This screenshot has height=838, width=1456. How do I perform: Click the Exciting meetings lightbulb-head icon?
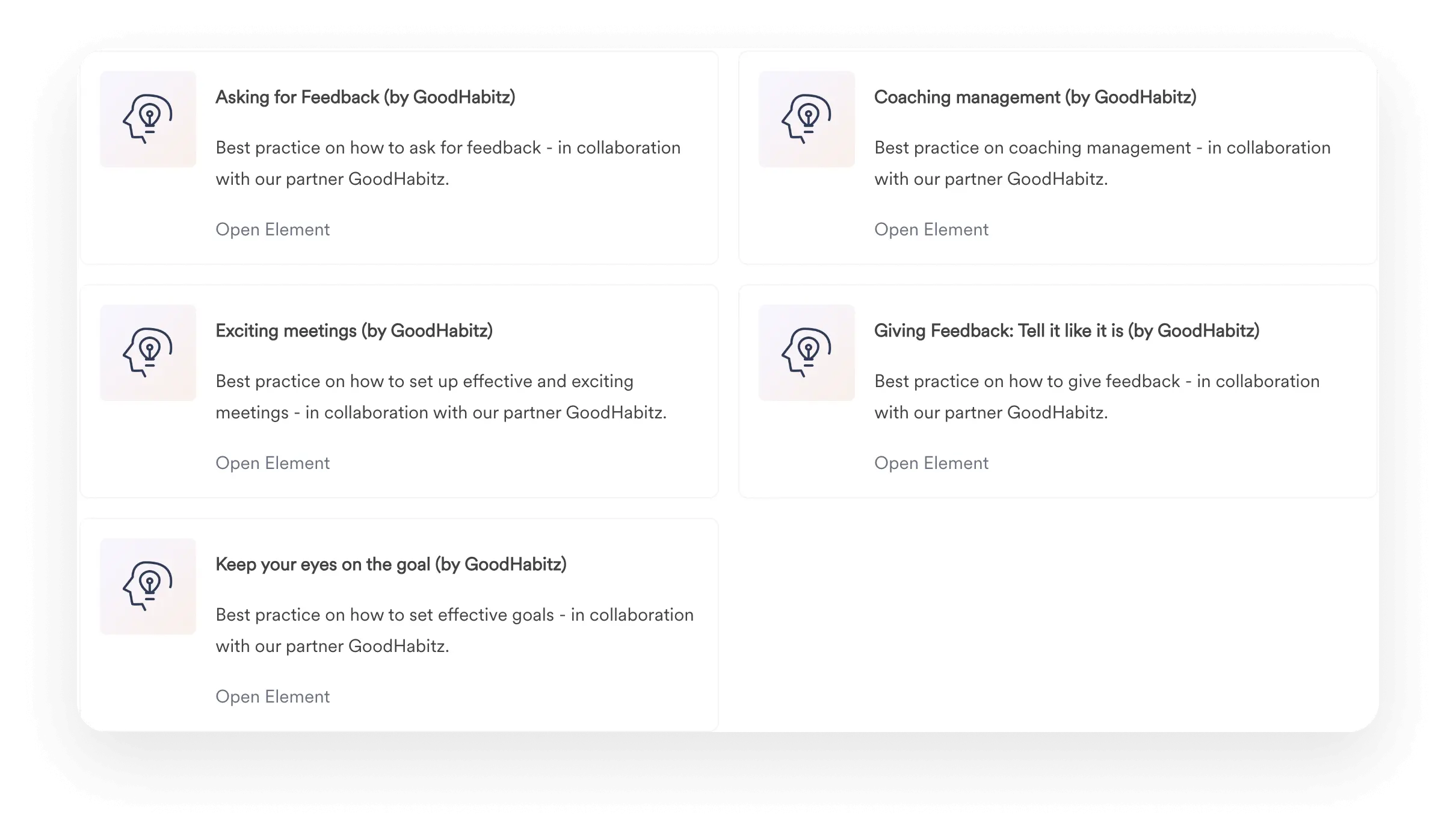(x=148, y=353)
